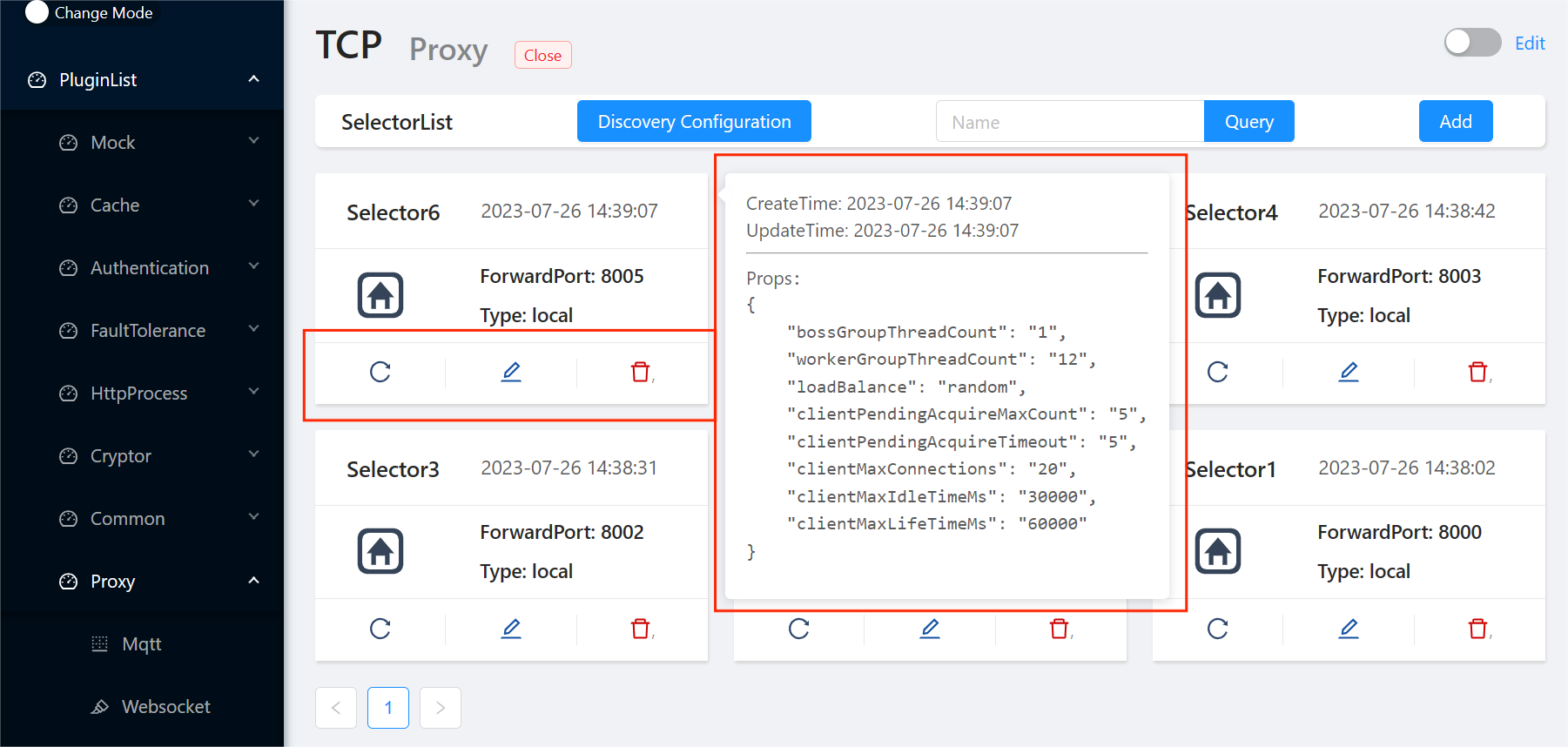Click the house icon on Selector3 card

point(380,551)
